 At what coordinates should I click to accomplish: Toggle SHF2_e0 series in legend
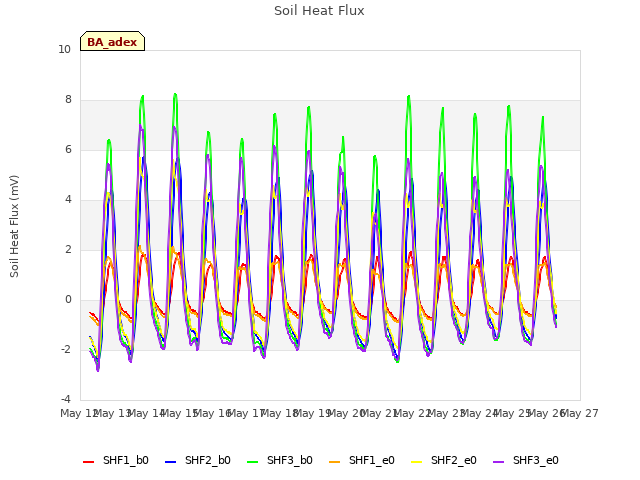[444, 460]
